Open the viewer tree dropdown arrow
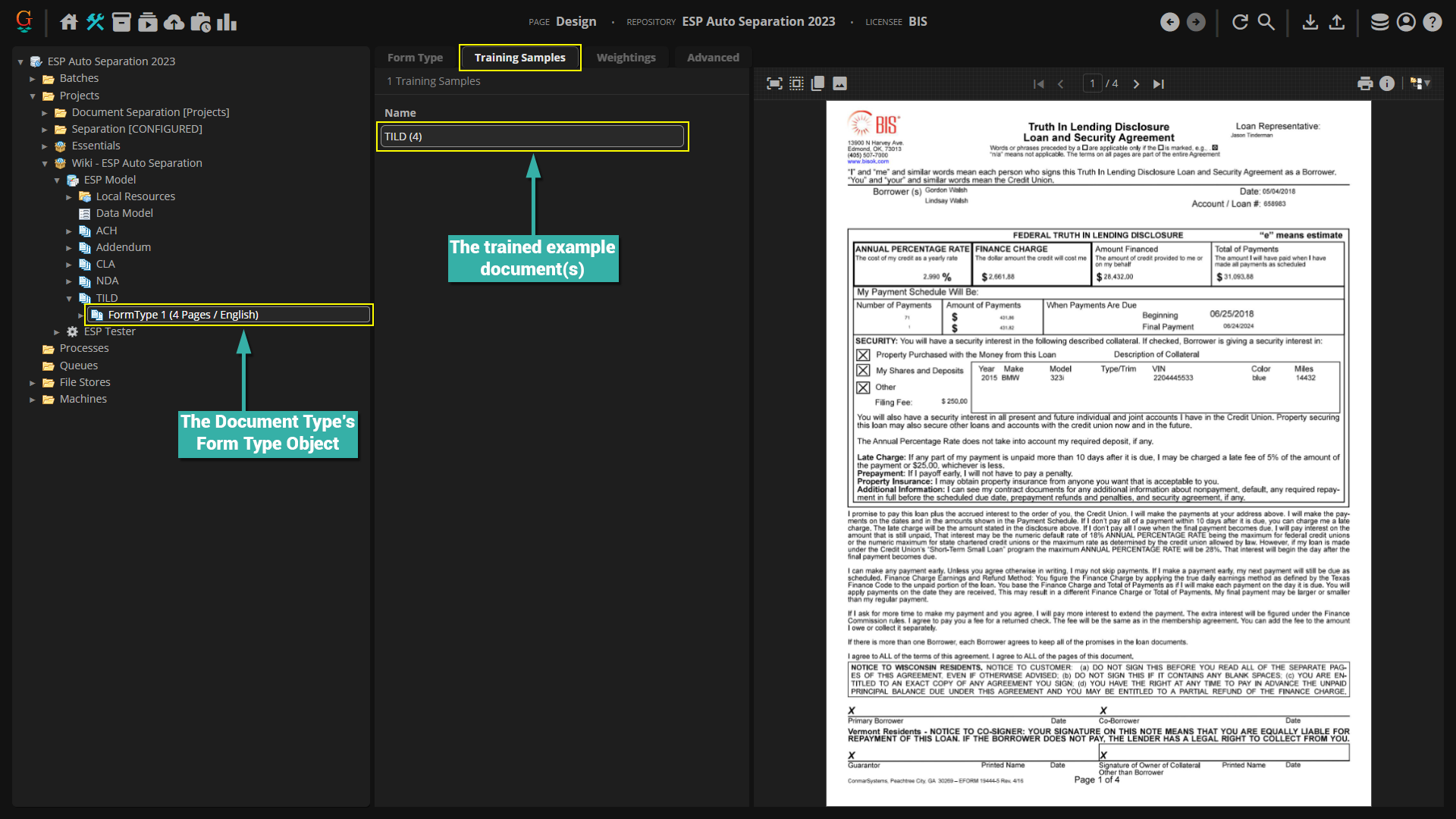 pos(1427,83)
